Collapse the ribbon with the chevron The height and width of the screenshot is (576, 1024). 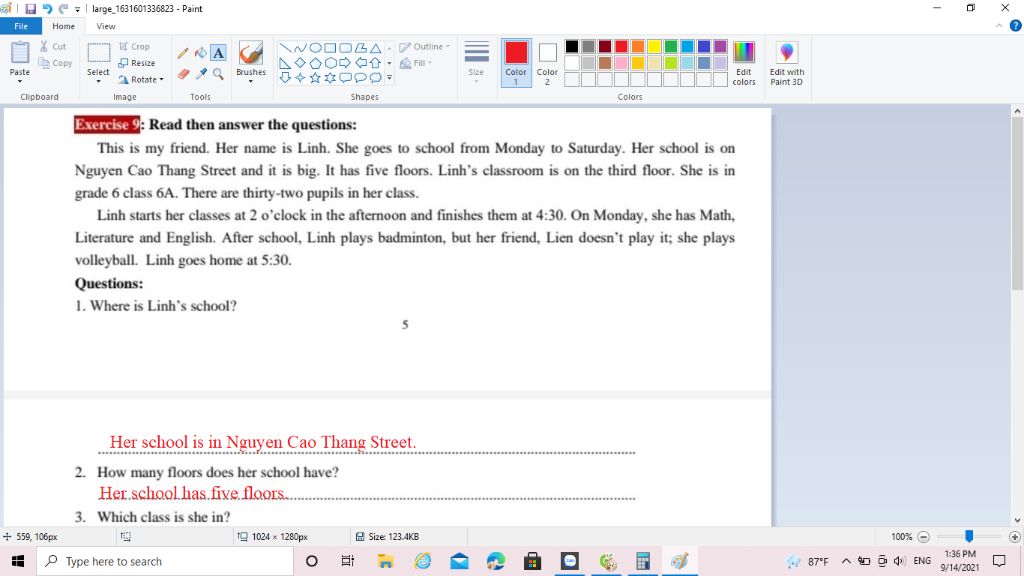pos(999,25)
